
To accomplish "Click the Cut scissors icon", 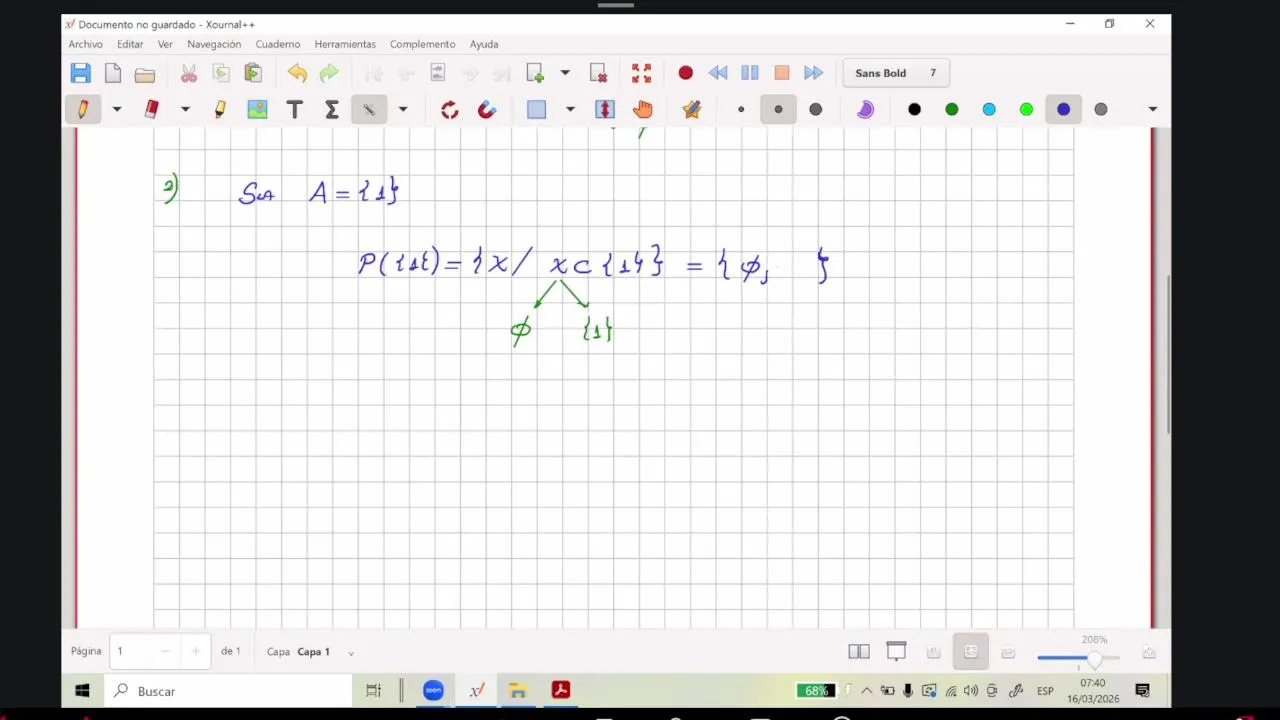I will [x=189, y=73].
